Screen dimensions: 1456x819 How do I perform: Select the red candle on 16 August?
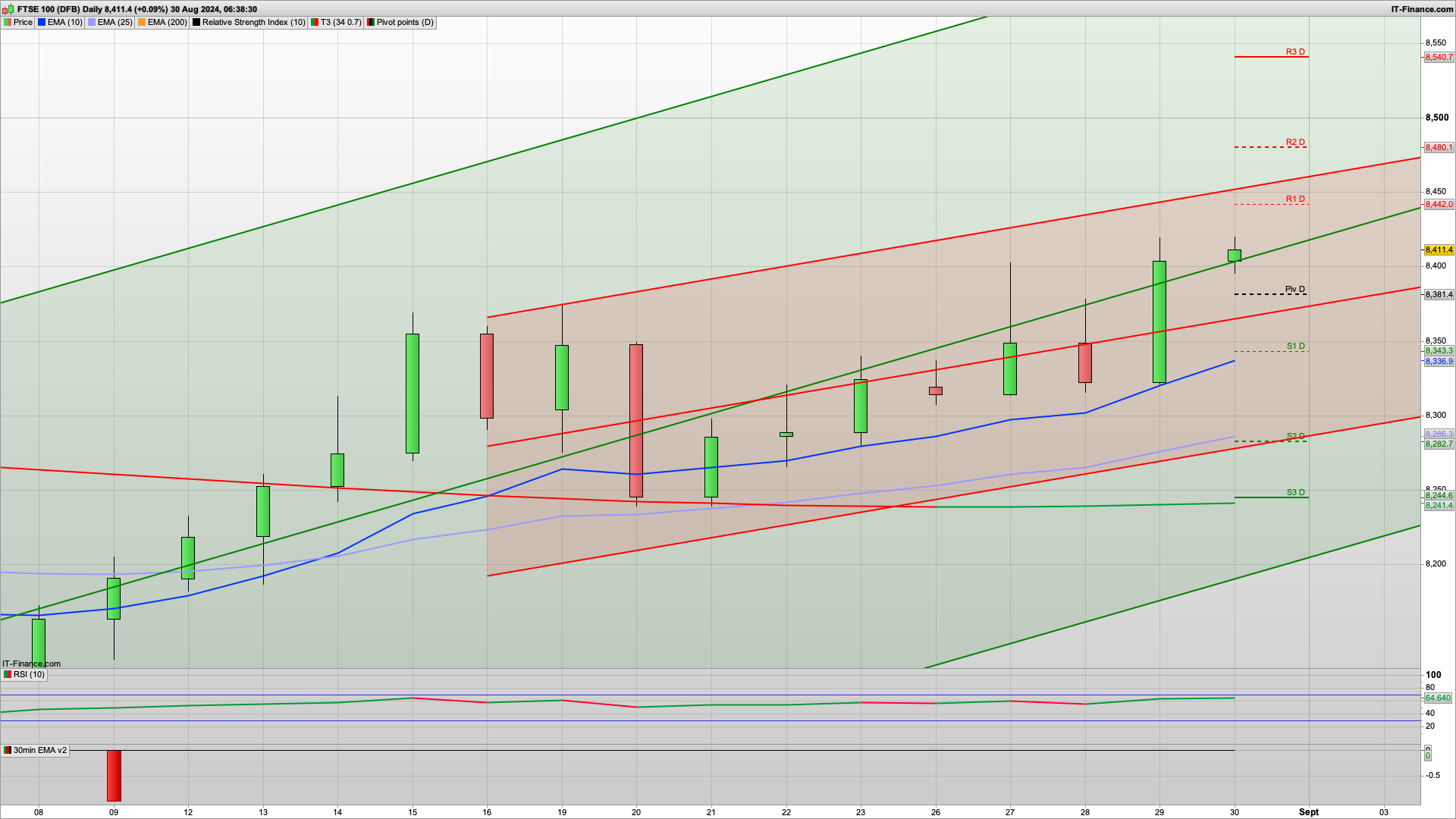(487, 376)
